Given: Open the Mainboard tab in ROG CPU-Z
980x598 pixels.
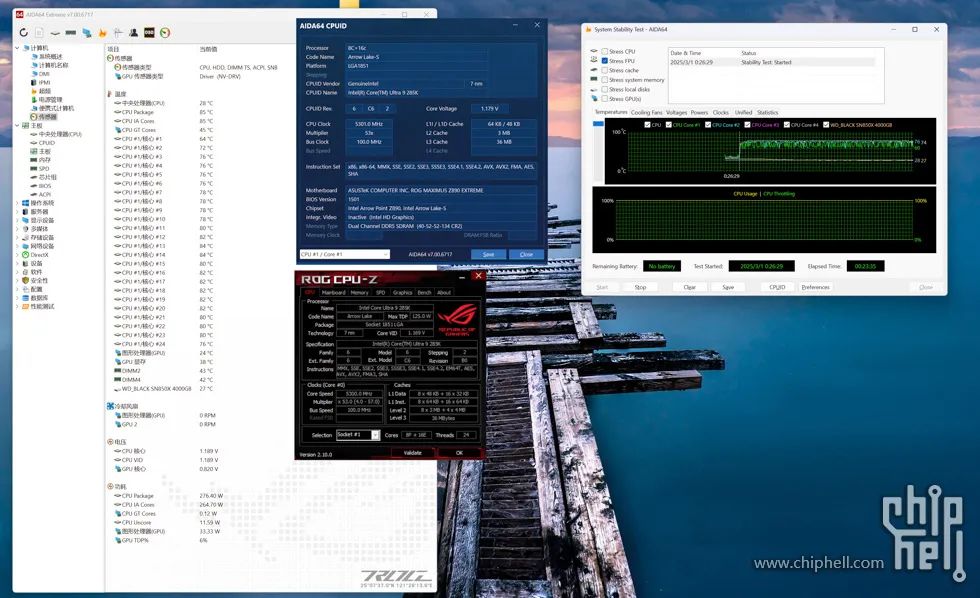Looking at the screenshot, I should click(333, 292).
